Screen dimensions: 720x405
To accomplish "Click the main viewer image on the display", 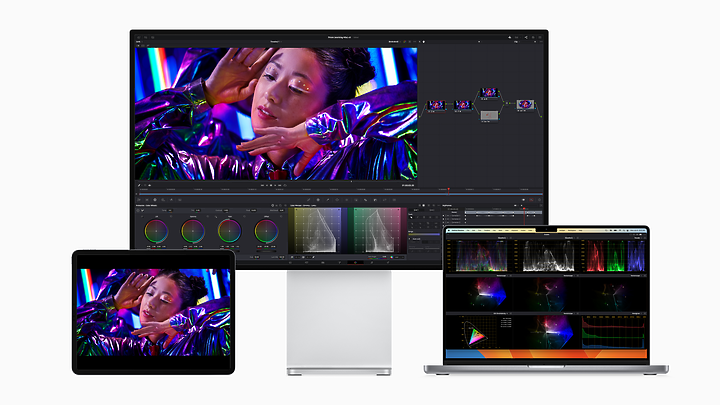I will click(276, 113).
